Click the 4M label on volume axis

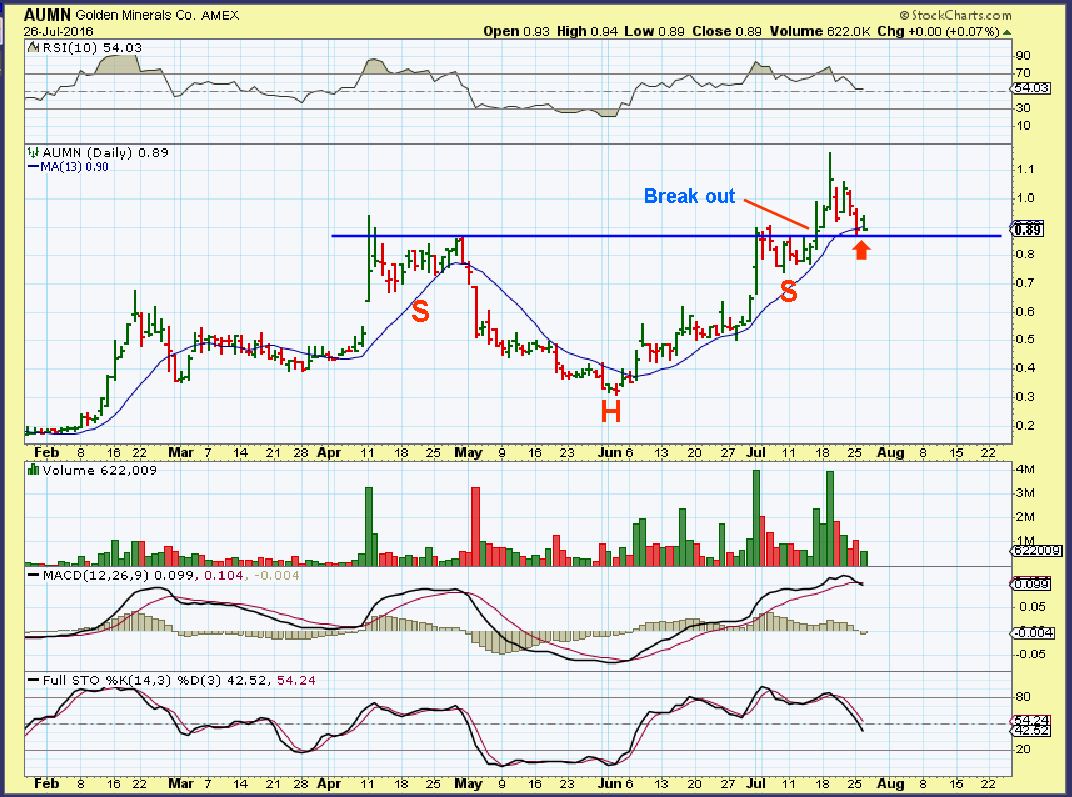1026,469
